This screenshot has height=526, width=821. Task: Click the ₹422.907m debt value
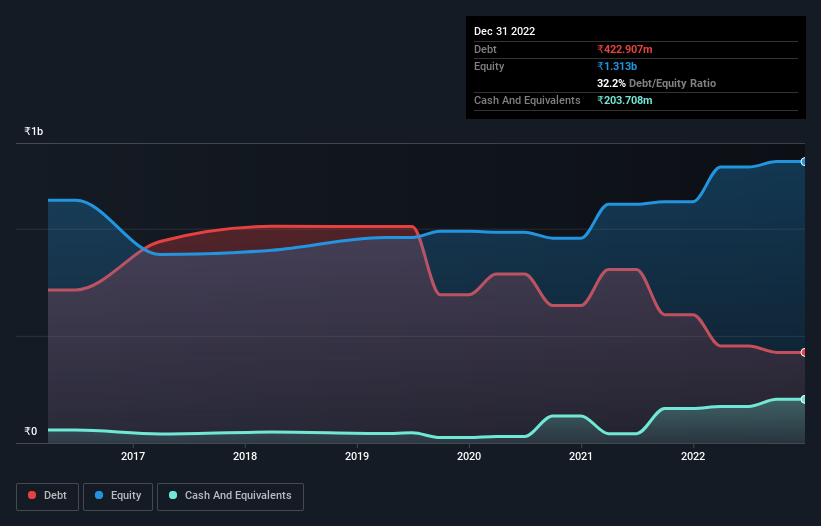click(x=625, y=49)
